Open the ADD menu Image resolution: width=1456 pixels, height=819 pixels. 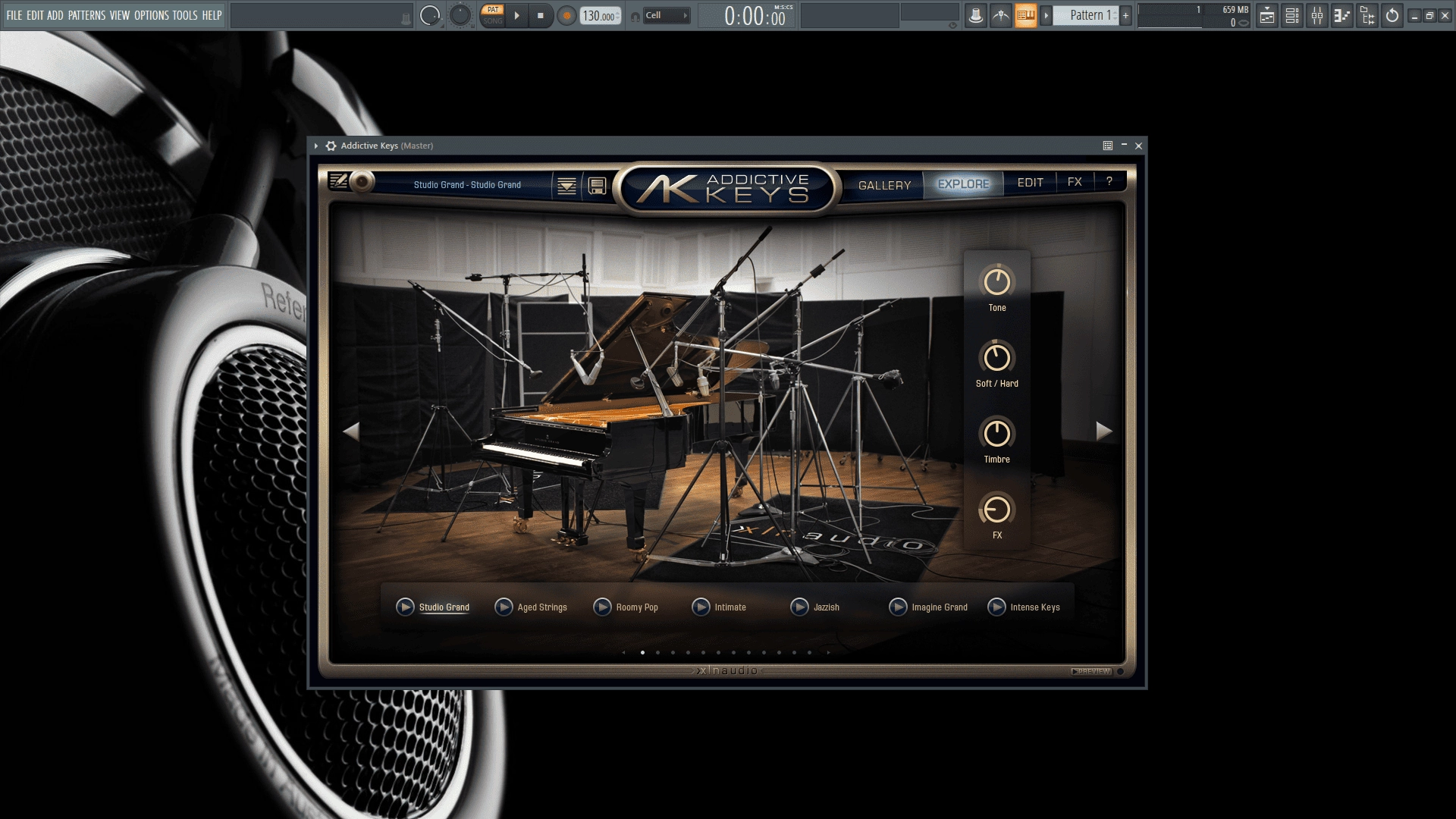coord(55,15)
